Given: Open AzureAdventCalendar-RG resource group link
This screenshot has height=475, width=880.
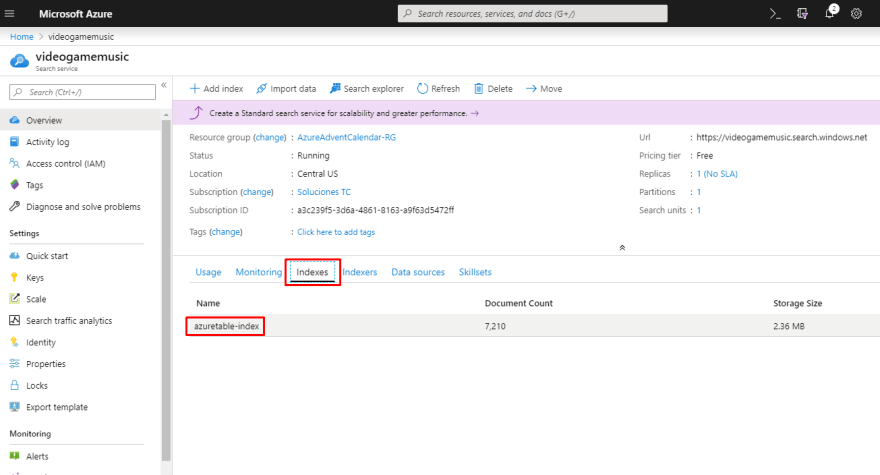Looking at the screenshot, I should click(x=346, y=137).
